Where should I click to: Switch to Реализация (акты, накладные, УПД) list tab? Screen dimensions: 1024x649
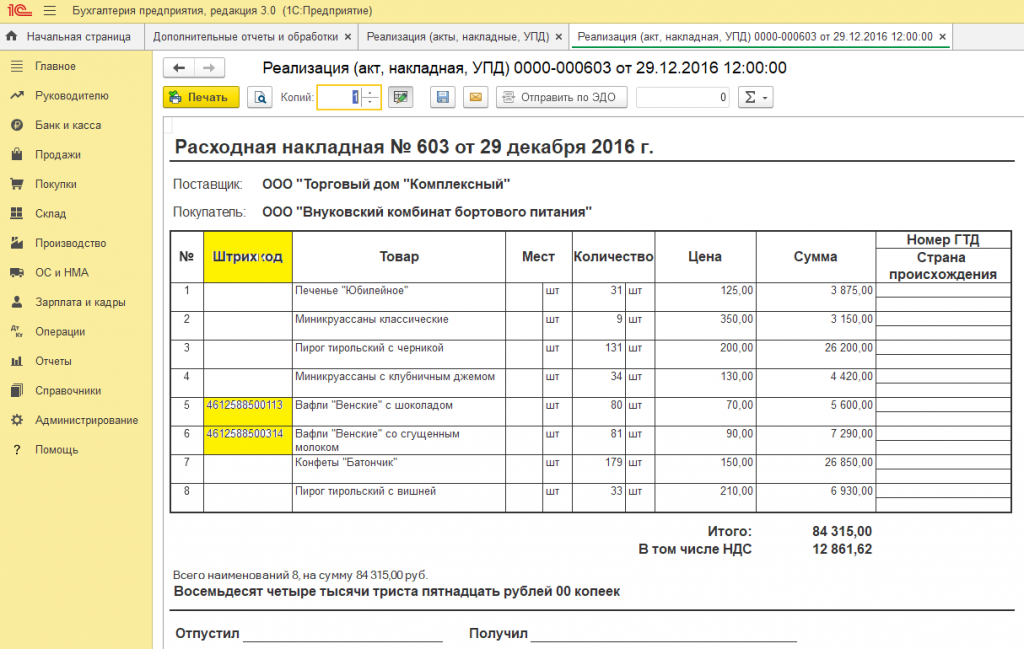pos(458,37)
